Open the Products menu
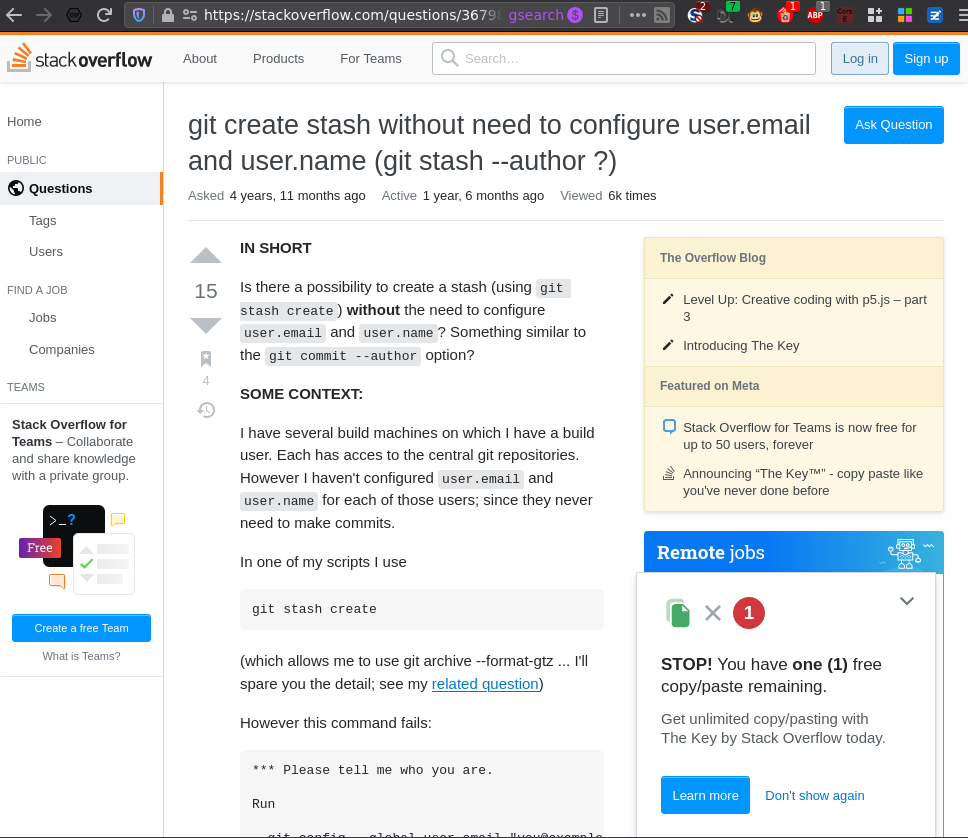968x838 pixels. point(278,59)
